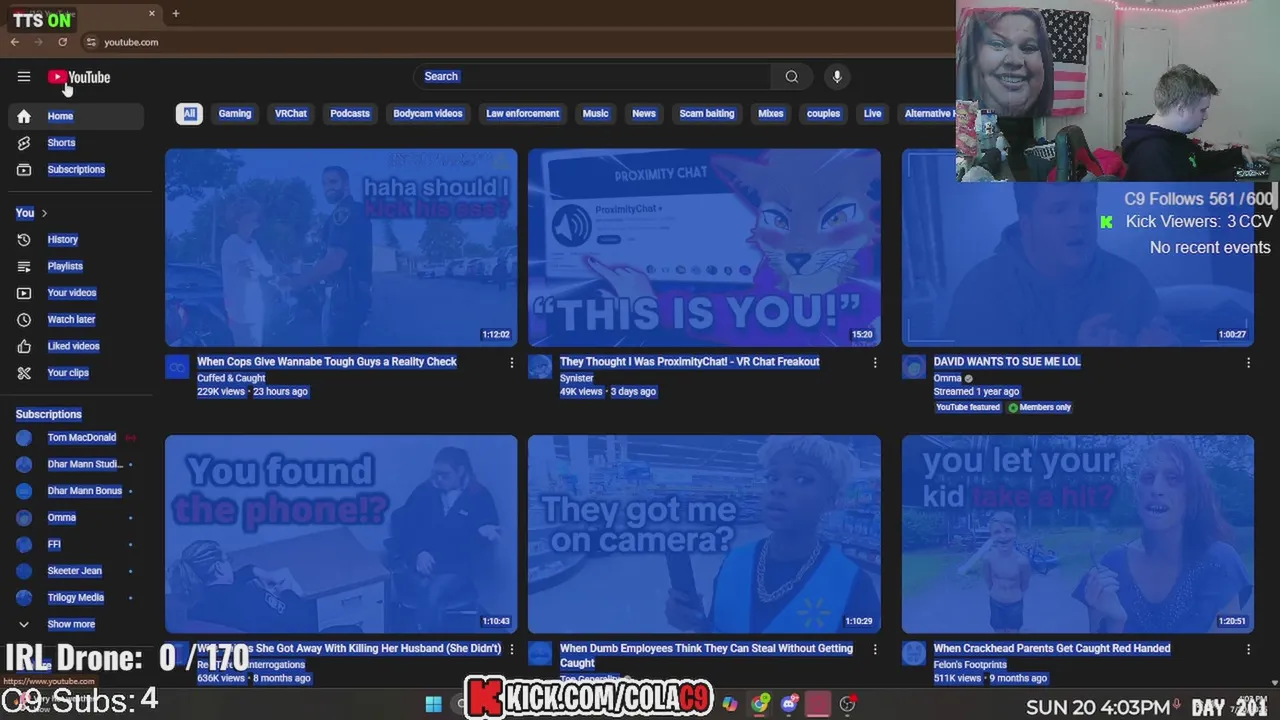The image size is (1280, 720).
Task: Click the Liked videos thumbs-up icon
Action: coord(24,346)
